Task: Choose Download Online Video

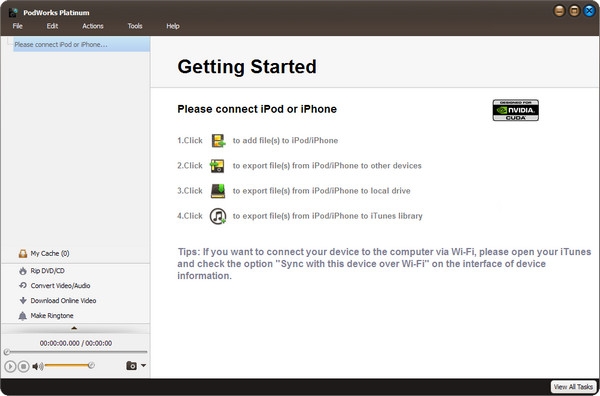Action: click(x=57, y=301)
